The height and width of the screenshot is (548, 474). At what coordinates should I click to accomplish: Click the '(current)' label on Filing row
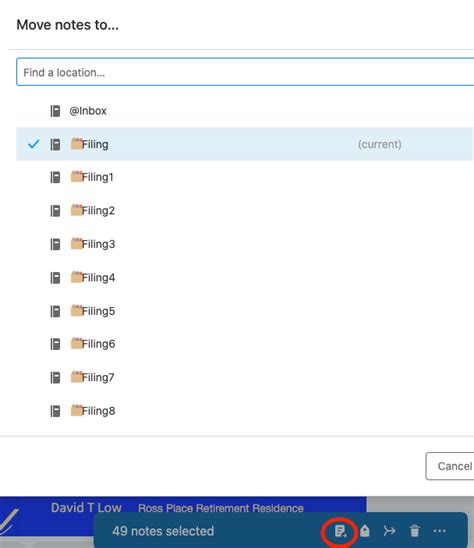click(380, 144)
